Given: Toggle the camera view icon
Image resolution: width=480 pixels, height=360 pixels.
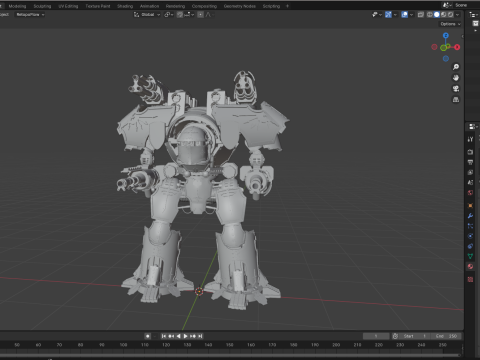Looking at the screenshot, I should click(x=456, y=89).
